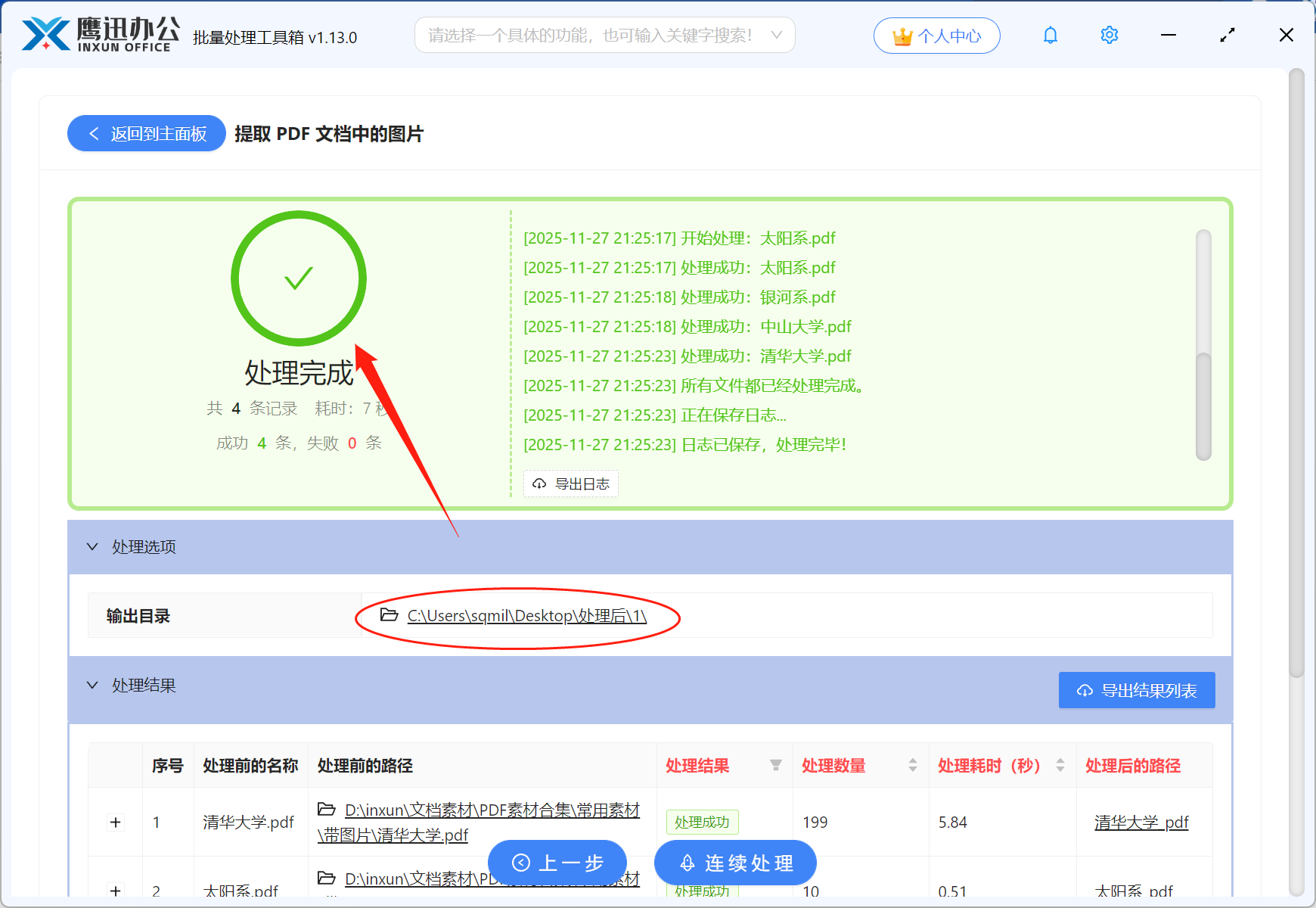
Task: Click the 导出日志 button
Action: point(570,484)
